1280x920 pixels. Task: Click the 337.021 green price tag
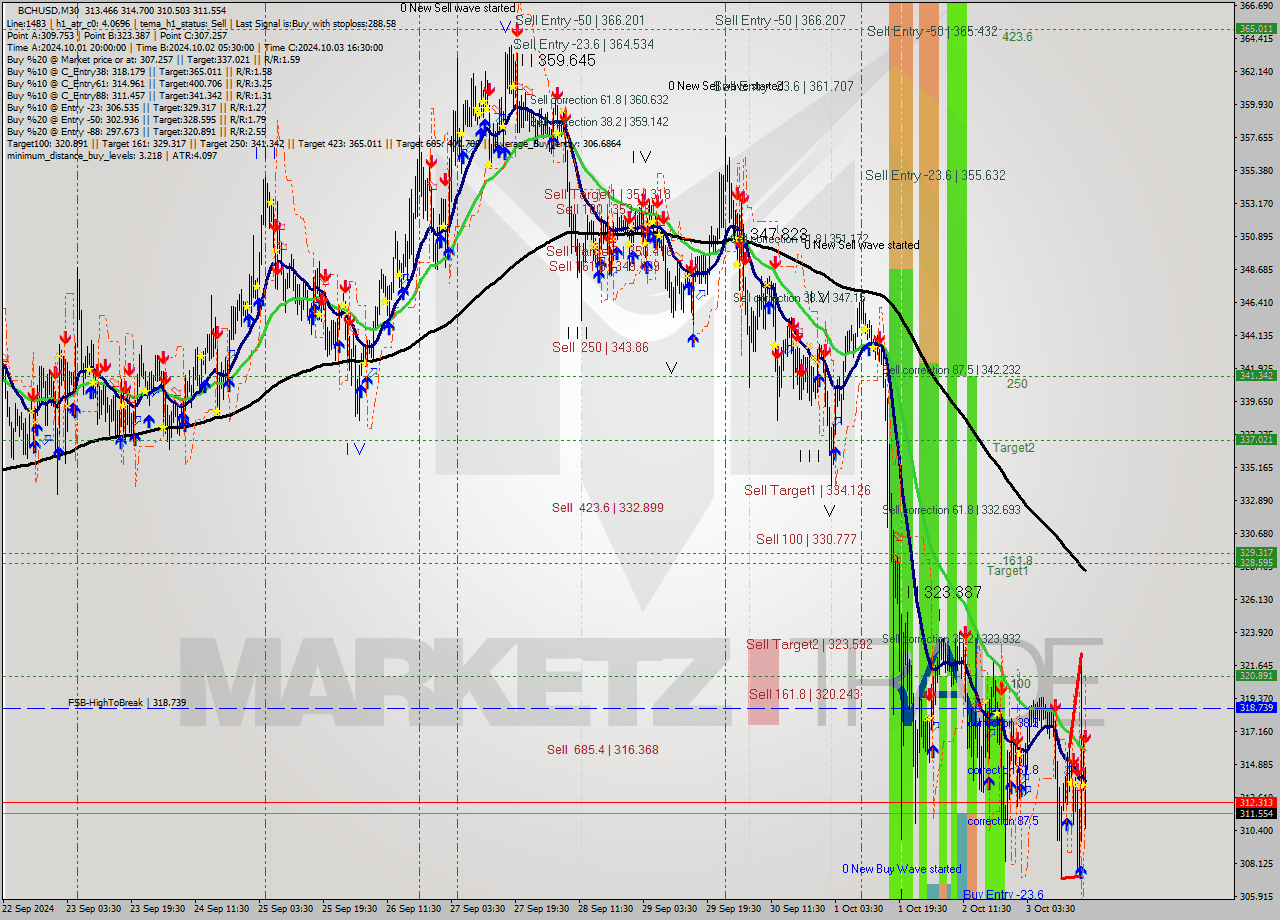coord(1257,439)
